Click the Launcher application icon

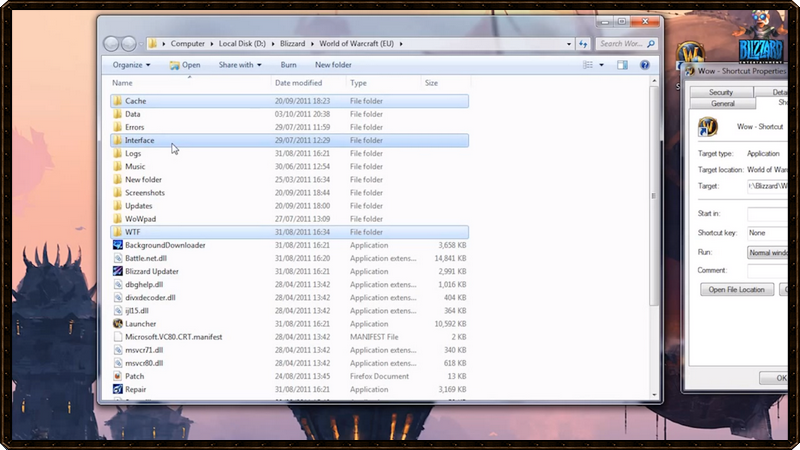(x=117, y=323)
